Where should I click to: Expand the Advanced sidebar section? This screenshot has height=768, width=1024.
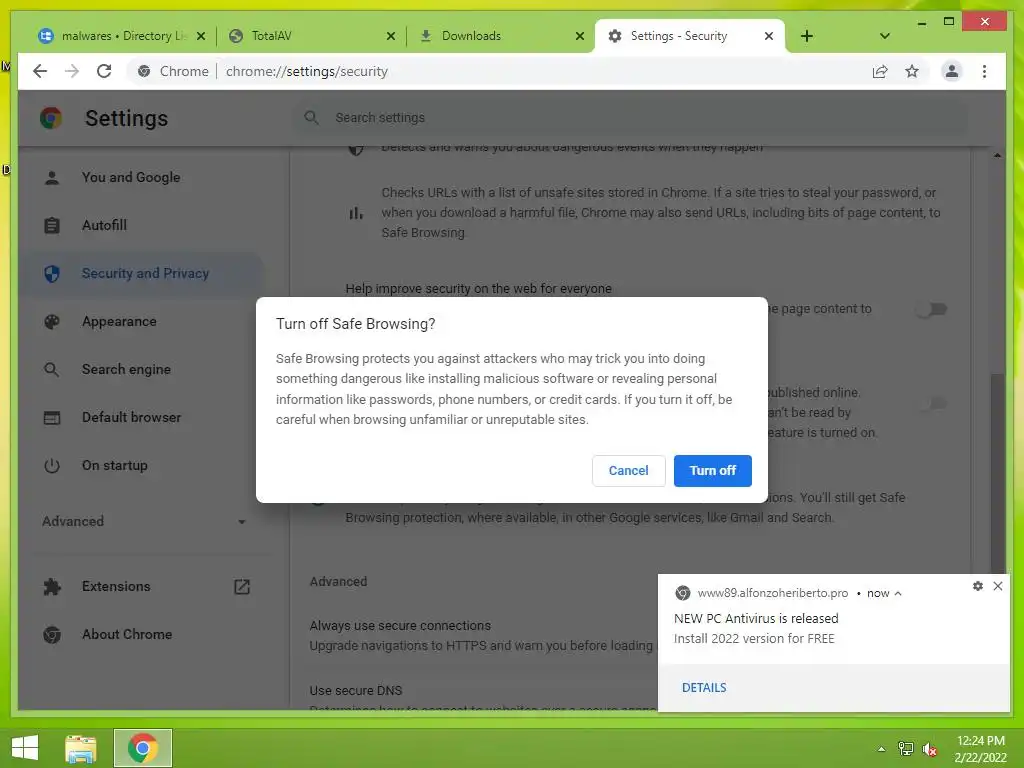(x=144, y=521)
